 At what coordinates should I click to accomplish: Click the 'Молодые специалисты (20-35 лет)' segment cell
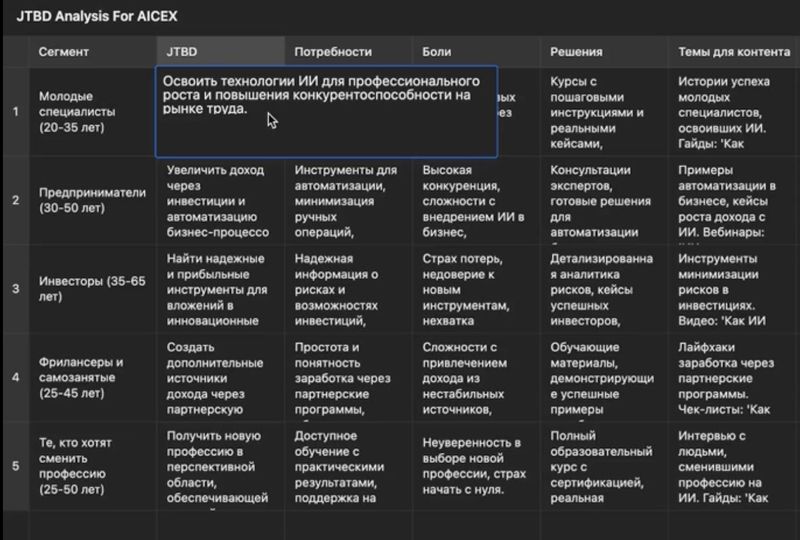click(93, 111)
